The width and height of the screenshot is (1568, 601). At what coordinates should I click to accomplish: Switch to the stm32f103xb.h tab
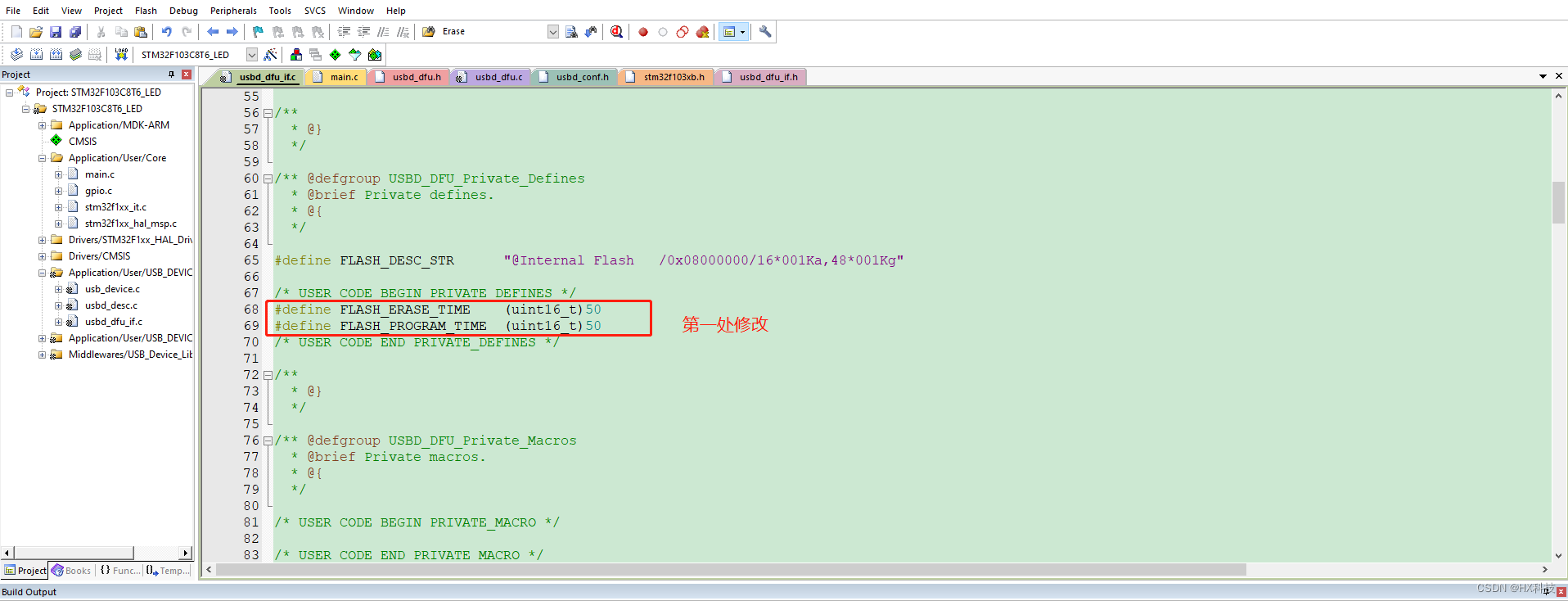(x=667, y=77)
